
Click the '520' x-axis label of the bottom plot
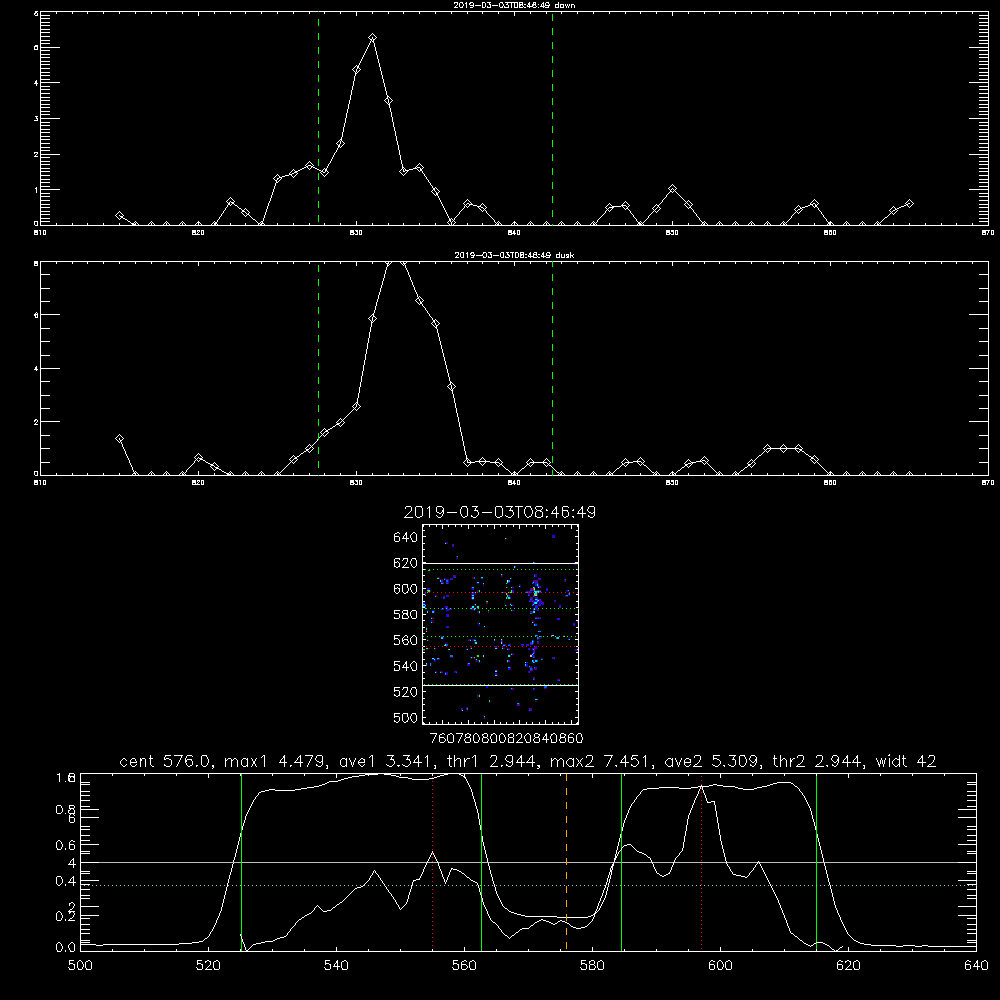(208, 966)
